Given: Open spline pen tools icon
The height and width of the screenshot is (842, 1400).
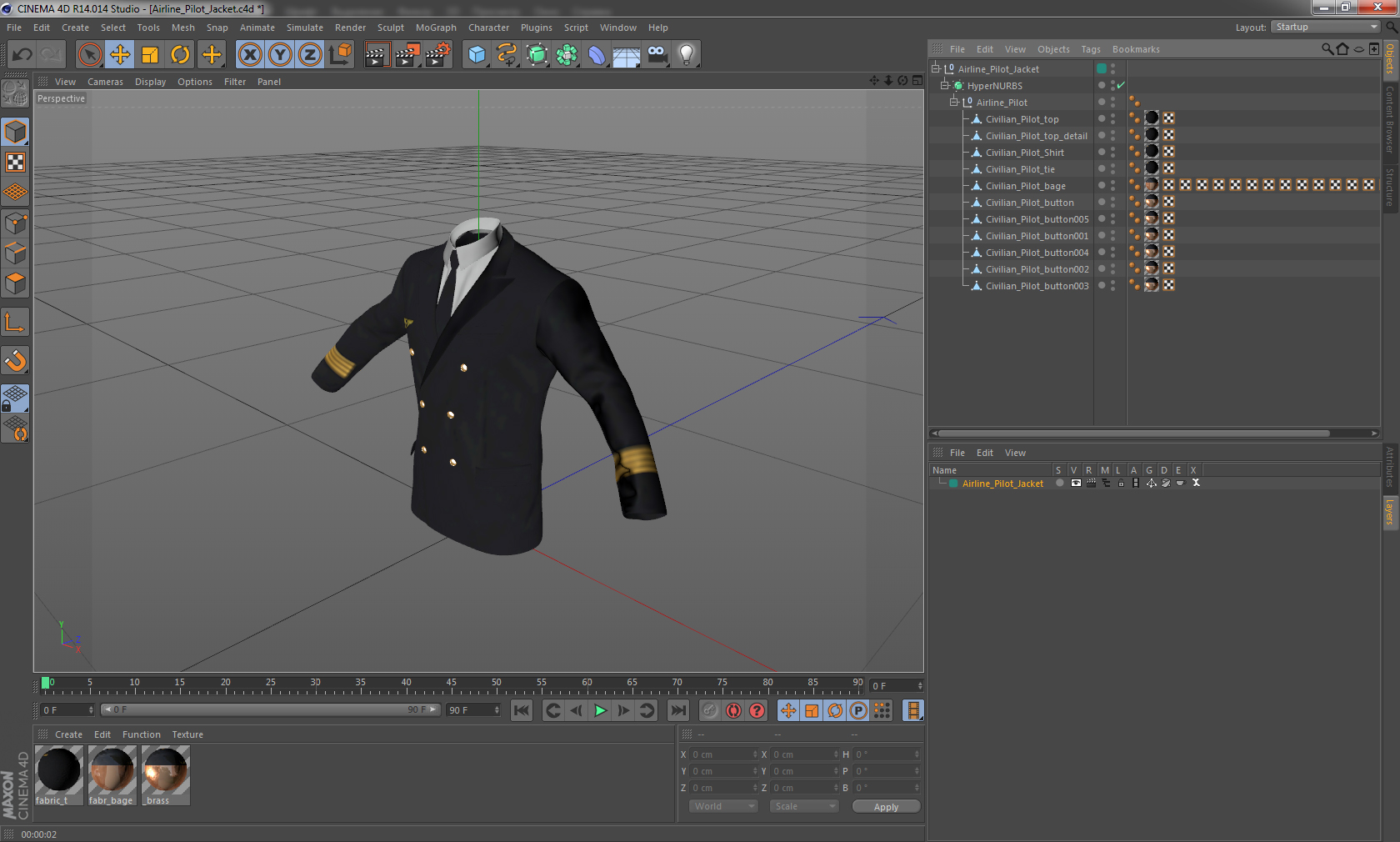Looking at the screenshot, I should (507, 55).
